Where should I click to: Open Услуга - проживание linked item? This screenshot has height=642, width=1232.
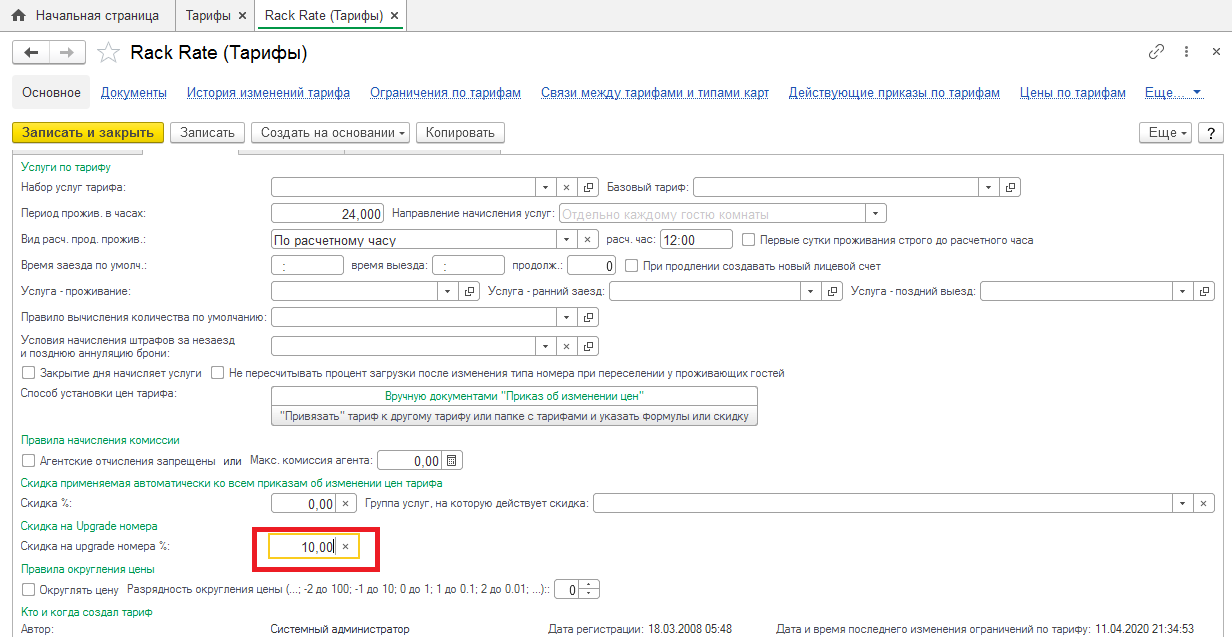(470, 291)
